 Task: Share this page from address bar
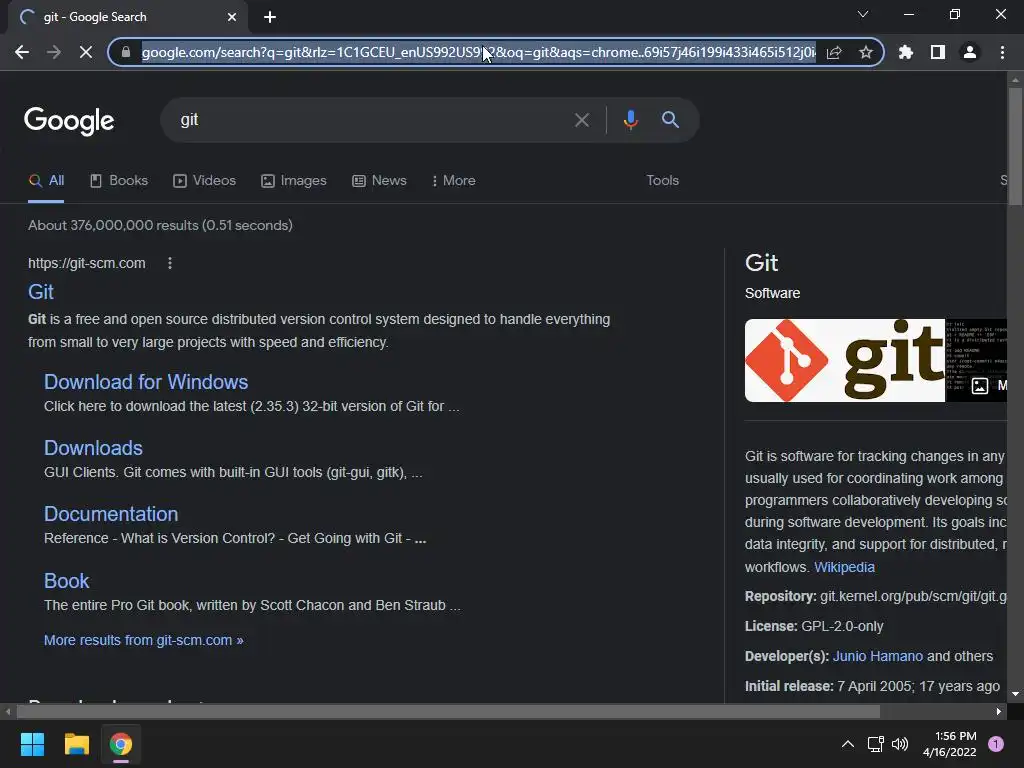point(834,52)
